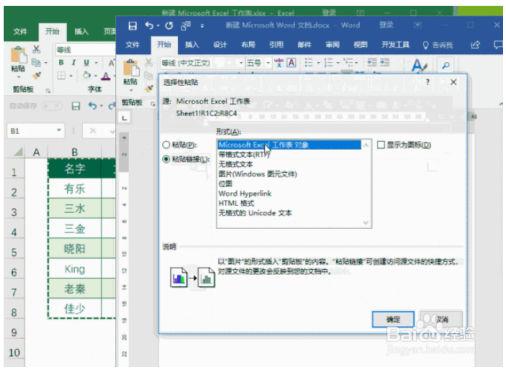The image size is (506, 370).
Task: Click the Excel fill color bucket
Action: point(87,76)
